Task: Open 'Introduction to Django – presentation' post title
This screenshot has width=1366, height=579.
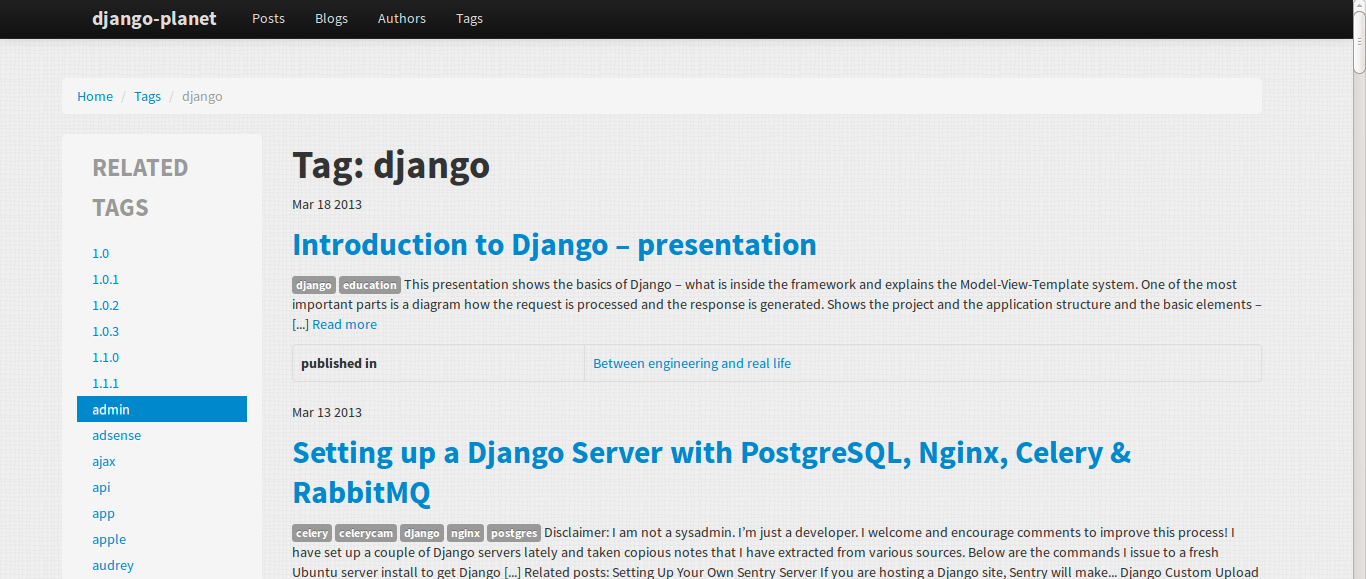Action: (x=554, y=244)
